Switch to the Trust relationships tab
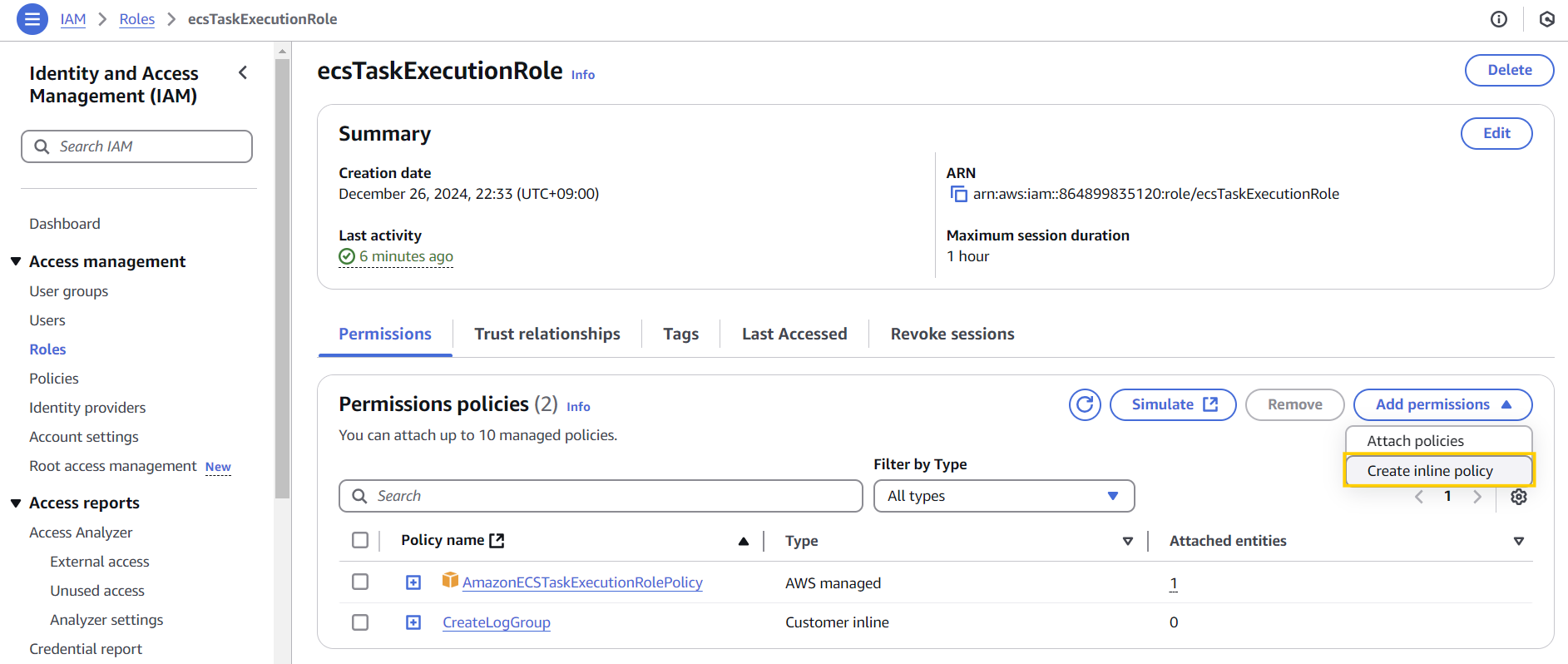Image resolution: width=1568 pixels, height=664 pixels. (547, 334)
